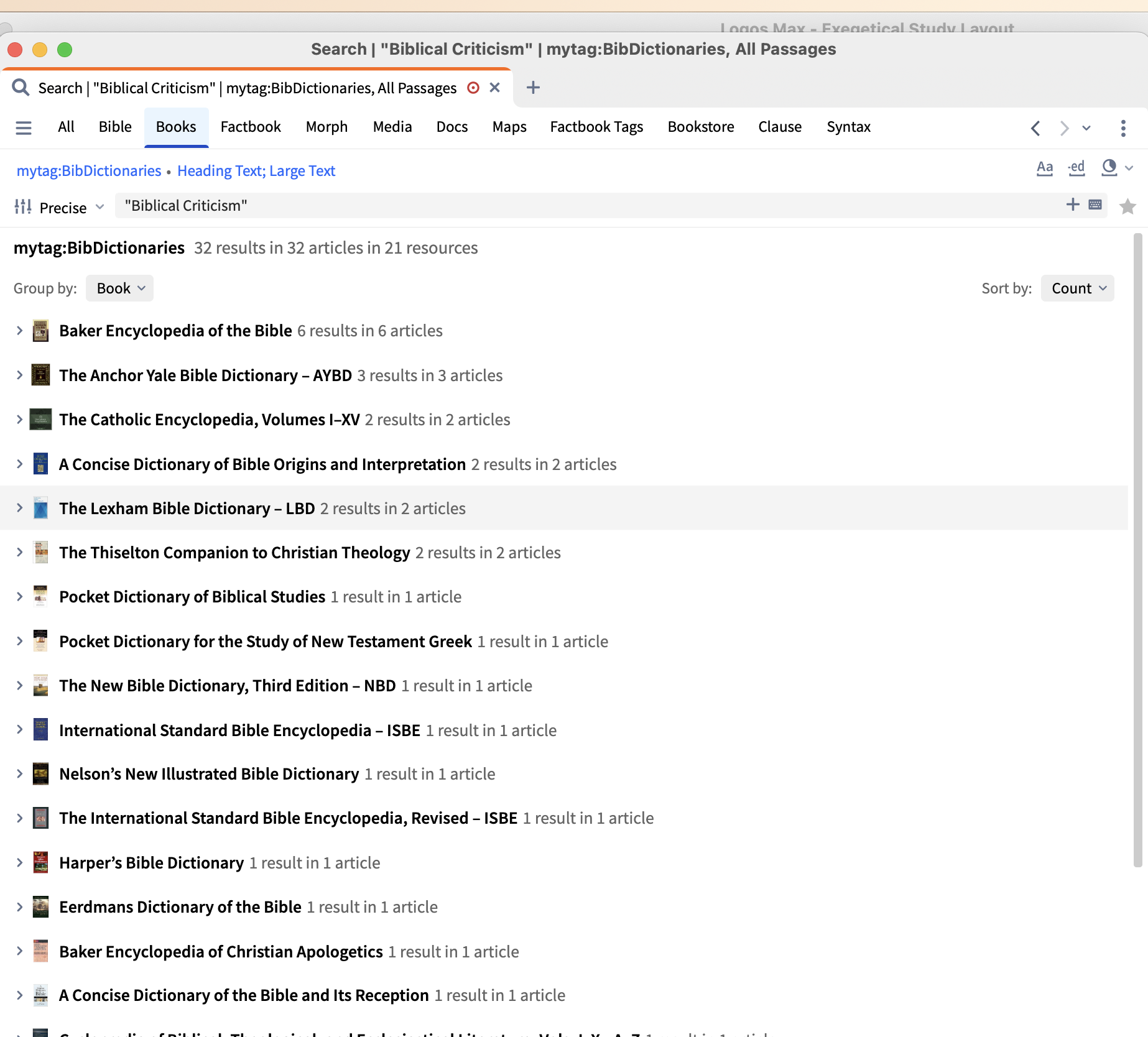Click the Harper's Bible Dictionary cover thumbnail
The image size is (1148, 1037).
pos(40,862)
